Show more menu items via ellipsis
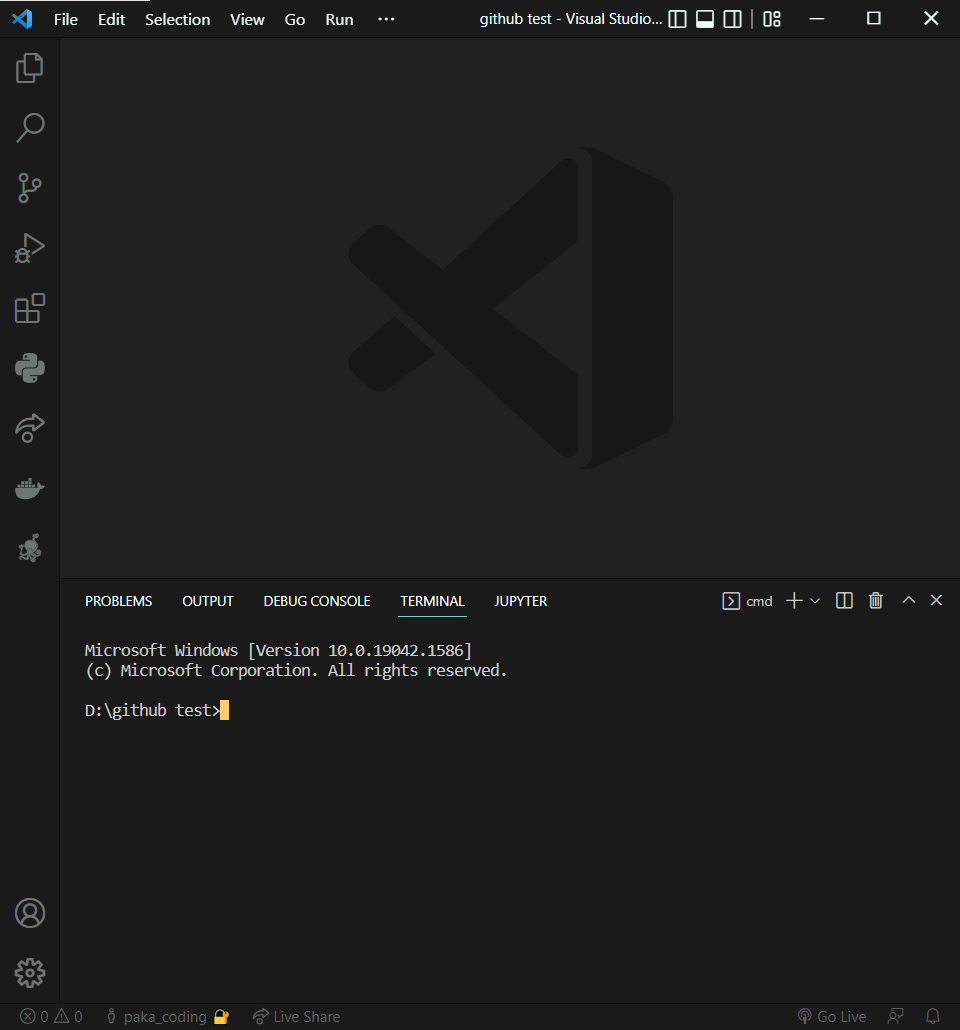This screenshot has height=1030, width=960. [x=386, y=19]
